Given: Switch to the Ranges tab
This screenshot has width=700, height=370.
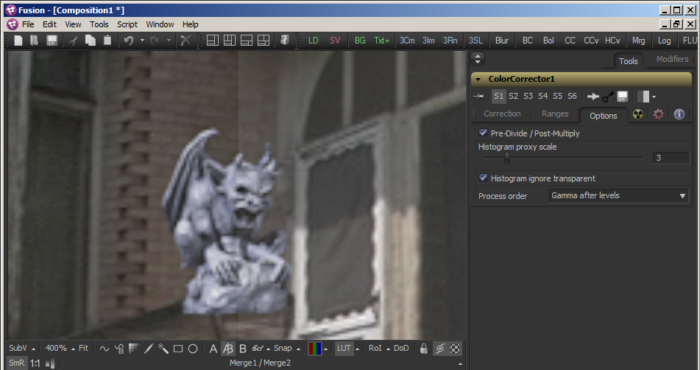Looking at the screenshot, I should coord(555,114).
